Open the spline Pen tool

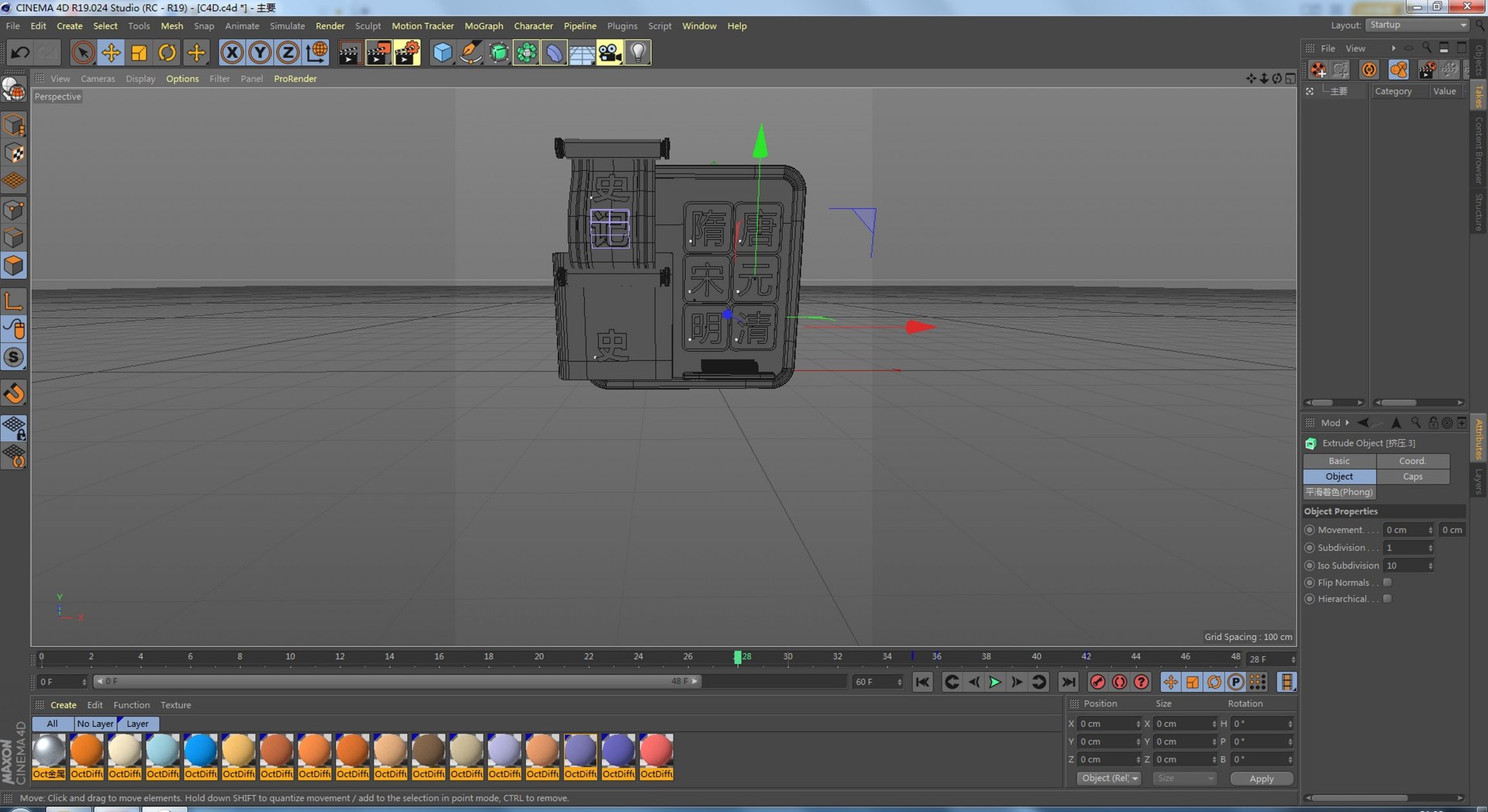[x=470, y=53]
